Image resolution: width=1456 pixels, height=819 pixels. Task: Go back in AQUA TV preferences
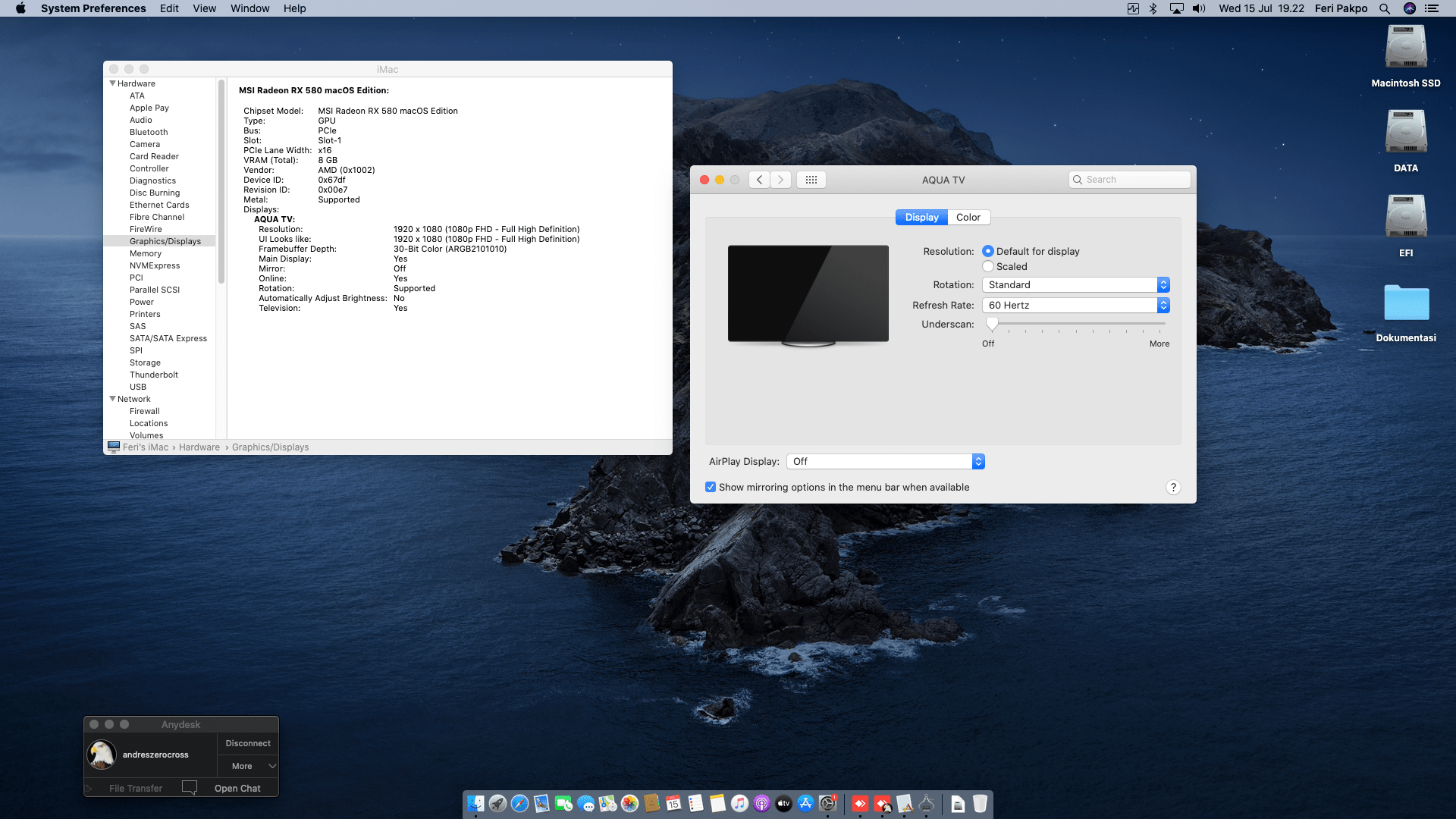point(759,180)
